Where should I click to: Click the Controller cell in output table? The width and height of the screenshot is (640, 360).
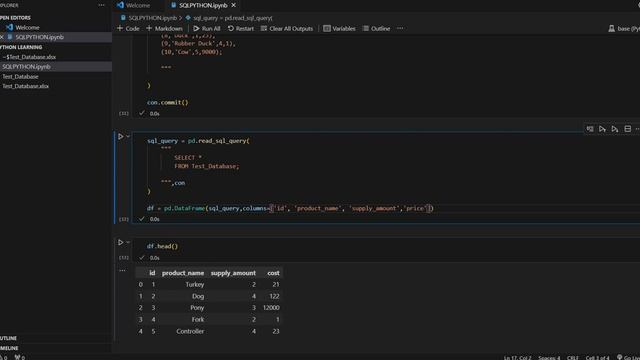tap(190, 331)
